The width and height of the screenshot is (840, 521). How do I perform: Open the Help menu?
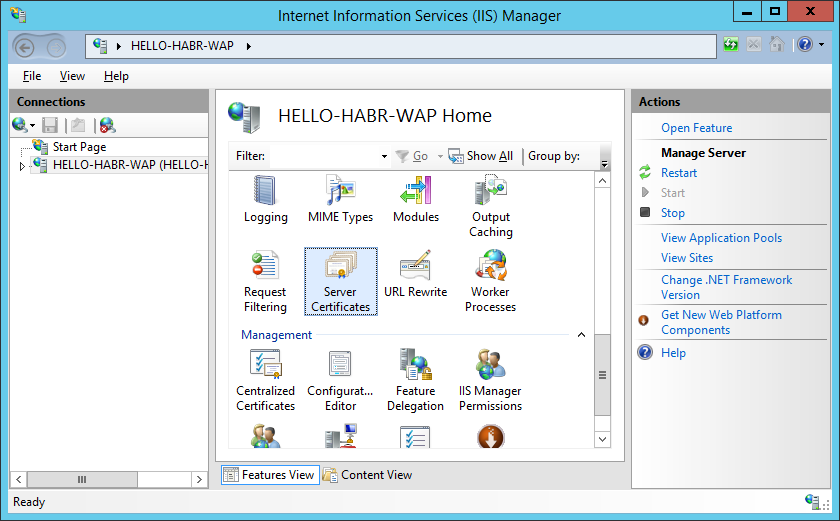coord(116,76)
